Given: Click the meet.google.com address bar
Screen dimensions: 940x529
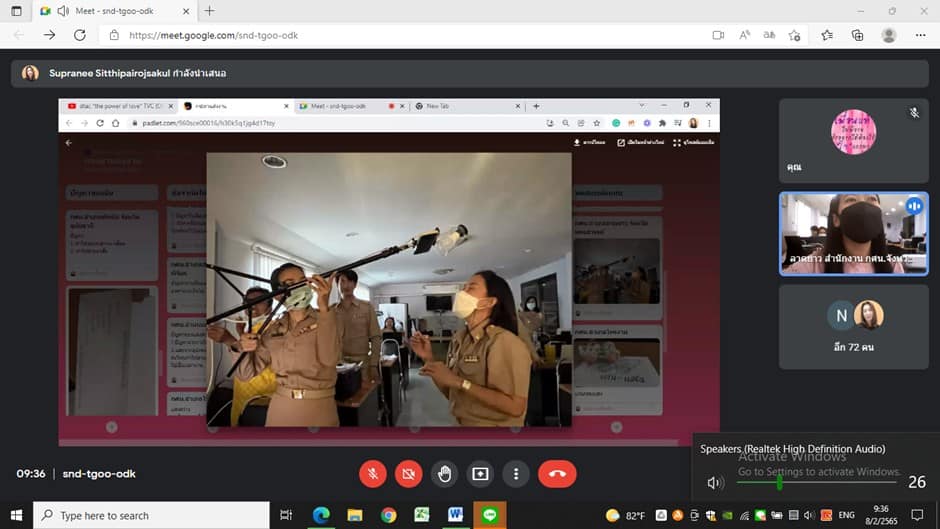Looking at the screenshot, I should (408, 35).
